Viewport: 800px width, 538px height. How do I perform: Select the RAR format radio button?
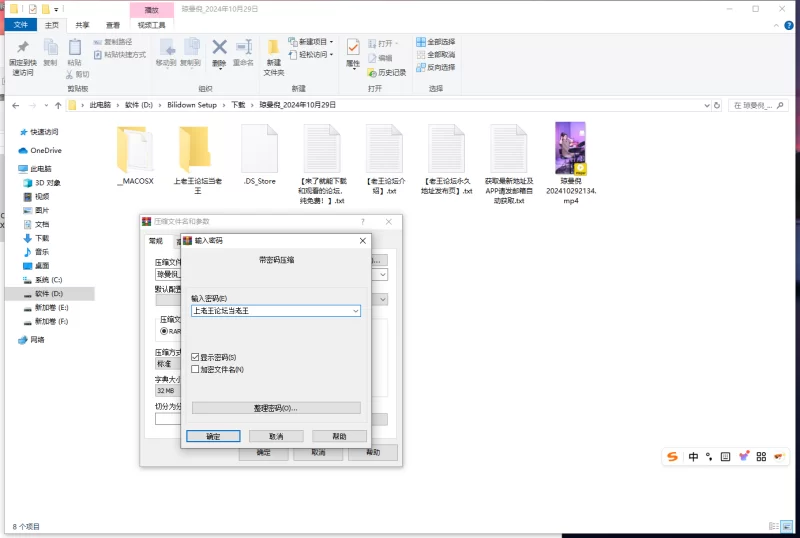tap(164, 330)
